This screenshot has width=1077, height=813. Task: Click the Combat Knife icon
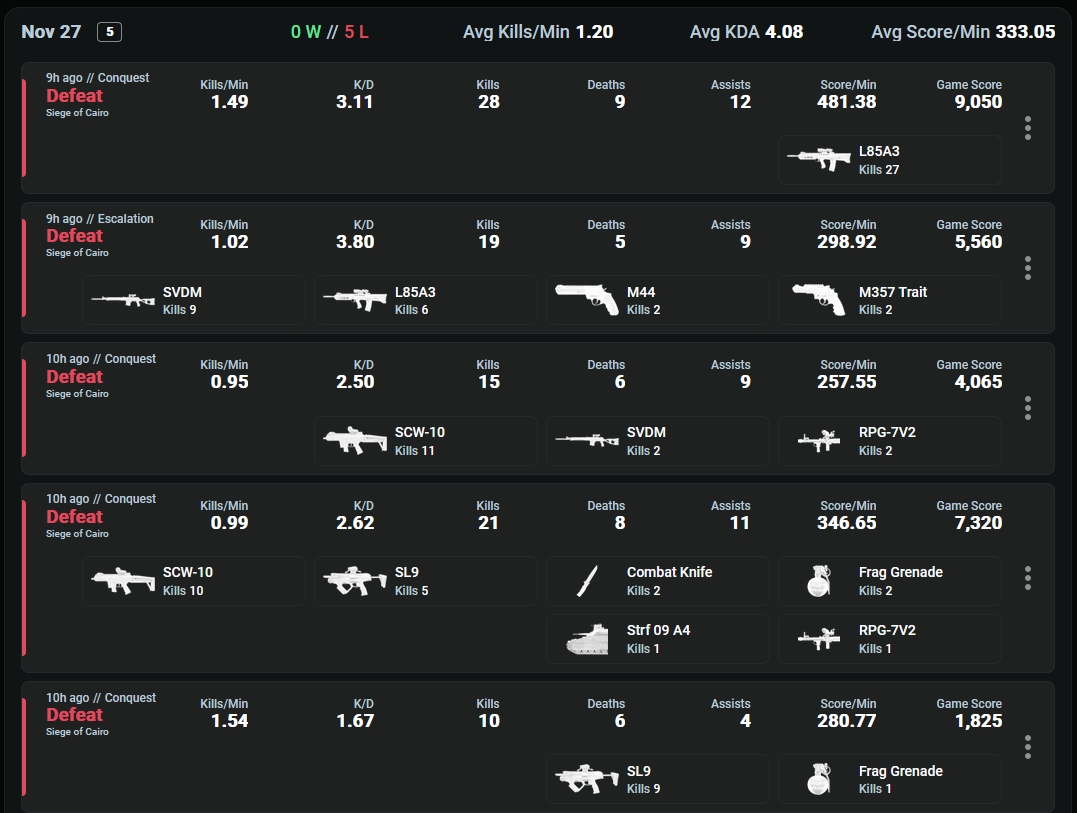pos(587,581)
